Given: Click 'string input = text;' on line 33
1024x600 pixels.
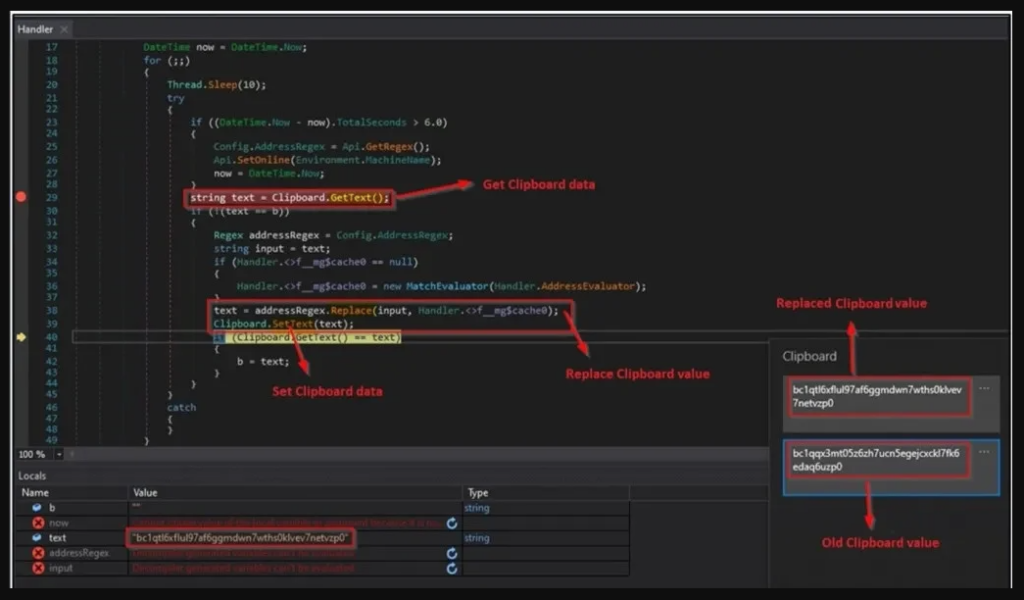Looking at the screenshot, I should (x=272, y=249).
